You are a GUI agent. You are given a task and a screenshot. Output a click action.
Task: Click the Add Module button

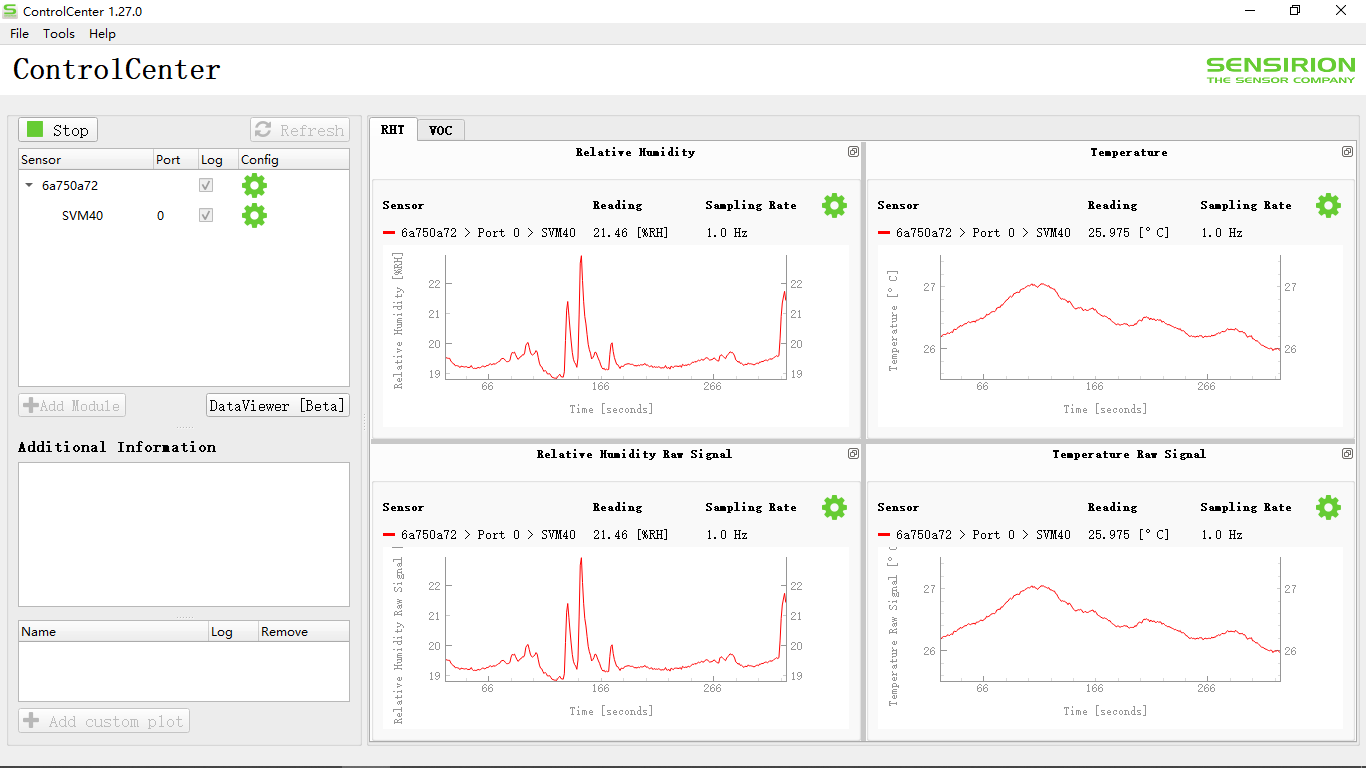(x=72, y=406)
